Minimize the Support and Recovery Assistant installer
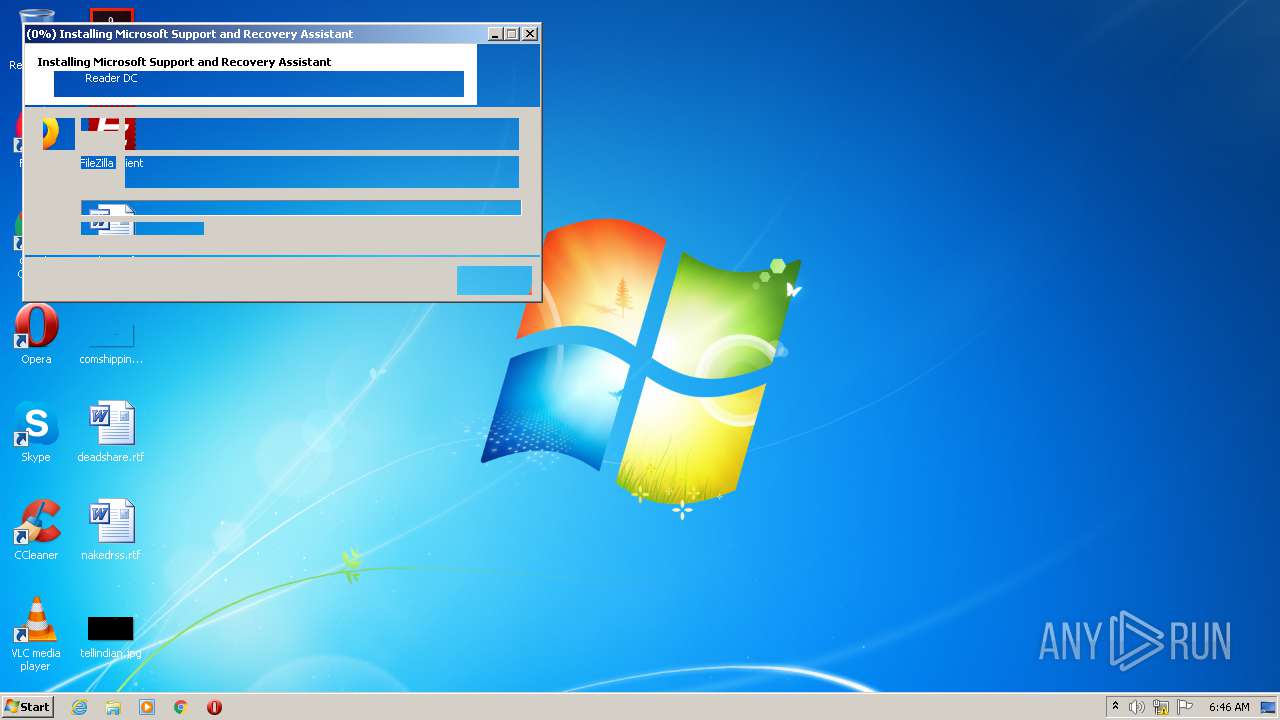 [494, 34]
